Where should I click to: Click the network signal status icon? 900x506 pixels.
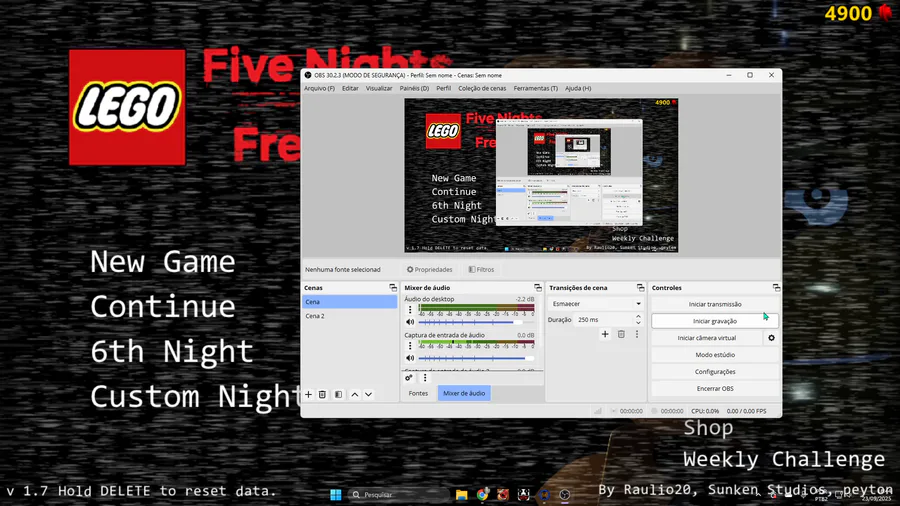pos(598,411)
